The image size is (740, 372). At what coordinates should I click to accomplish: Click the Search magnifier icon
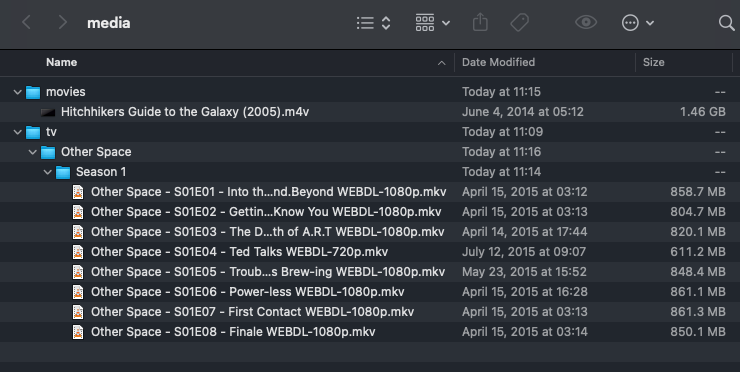point(726,23)
